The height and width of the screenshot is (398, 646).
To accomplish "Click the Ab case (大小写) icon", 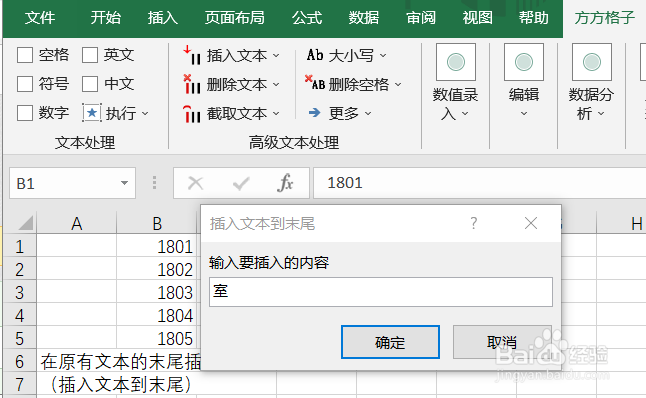I will coord(315,55).
